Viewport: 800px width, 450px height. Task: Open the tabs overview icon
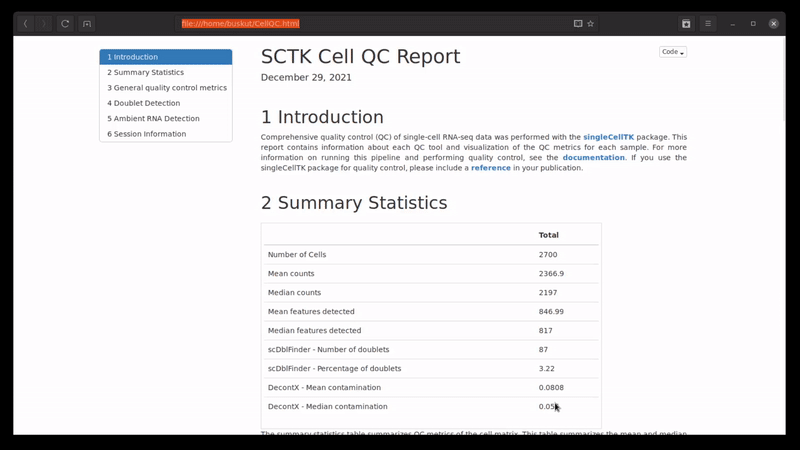pos(686,24)
